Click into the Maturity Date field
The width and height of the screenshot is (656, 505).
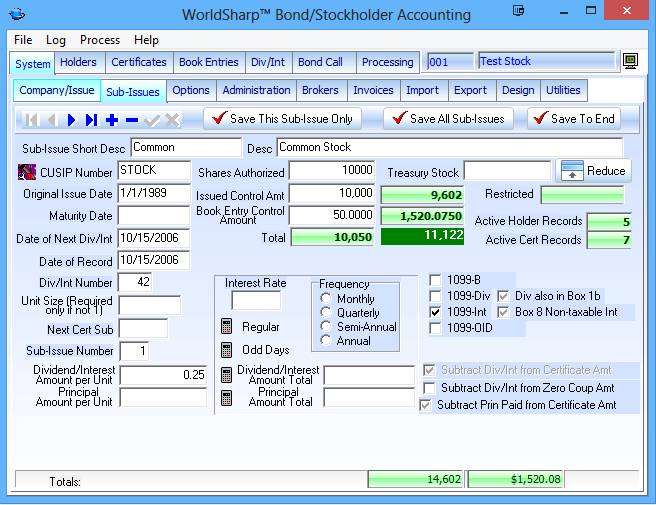153,216
